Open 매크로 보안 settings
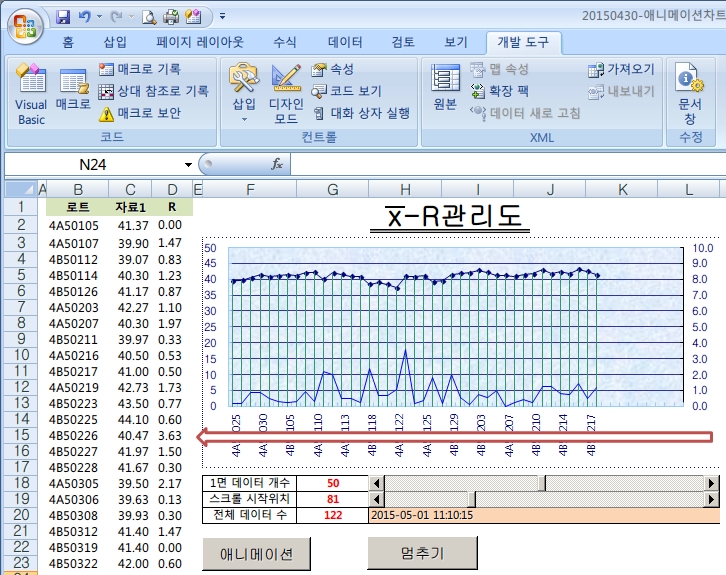 [x=140, y=113]
